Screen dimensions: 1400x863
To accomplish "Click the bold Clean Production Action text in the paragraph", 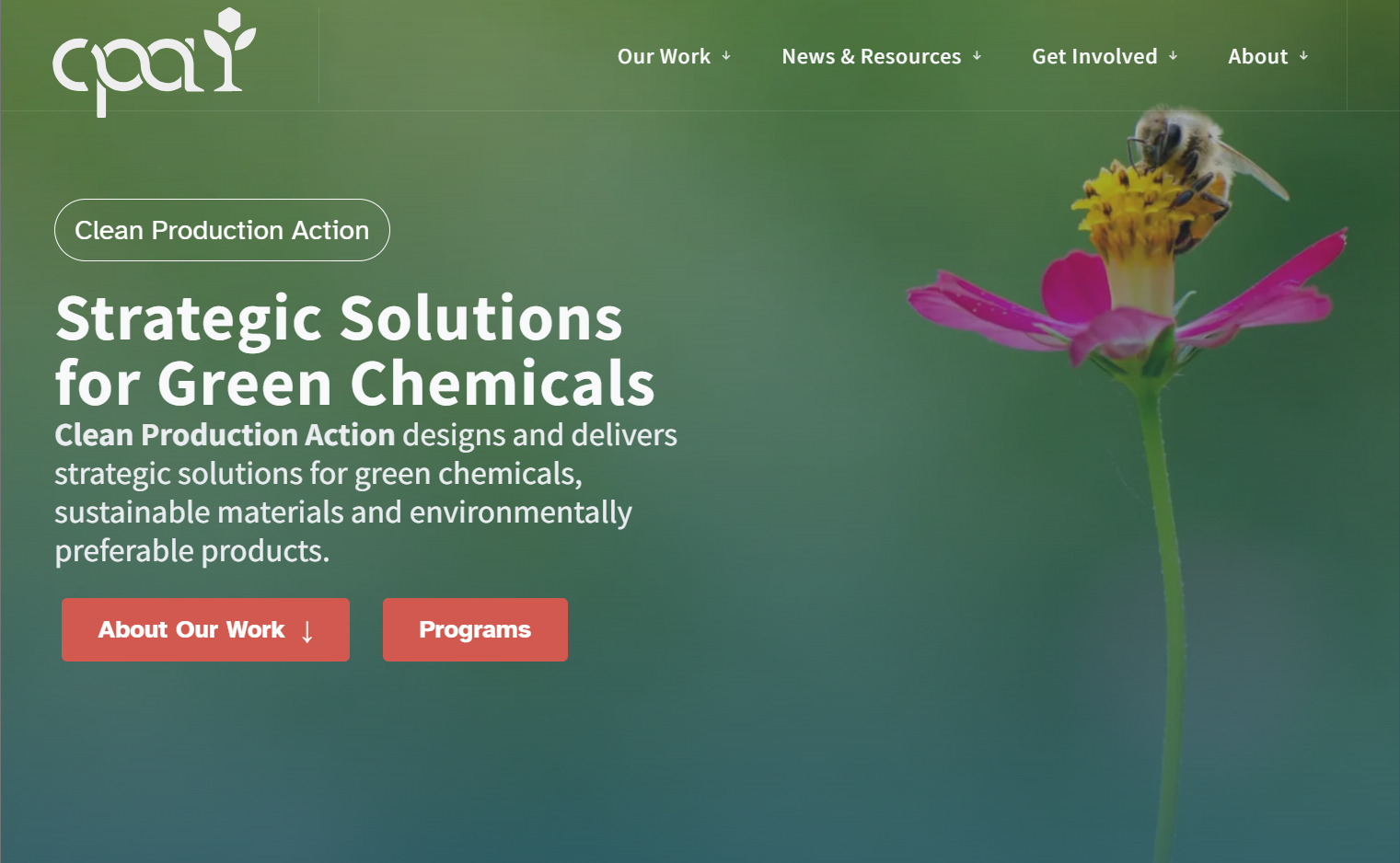I will click(224, 435).
